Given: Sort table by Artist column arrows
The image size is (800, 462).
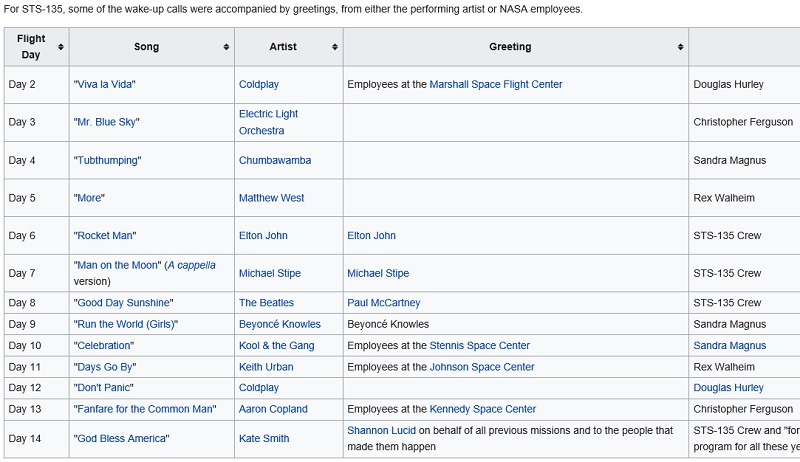Looking at the screenshot, I should tap(335, 47).
